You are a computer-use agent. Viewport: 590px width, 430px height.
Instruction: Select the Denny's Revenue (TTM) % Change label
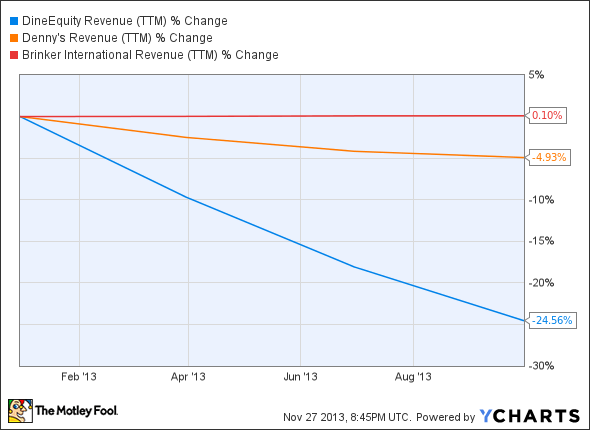[x=117, y=38]
